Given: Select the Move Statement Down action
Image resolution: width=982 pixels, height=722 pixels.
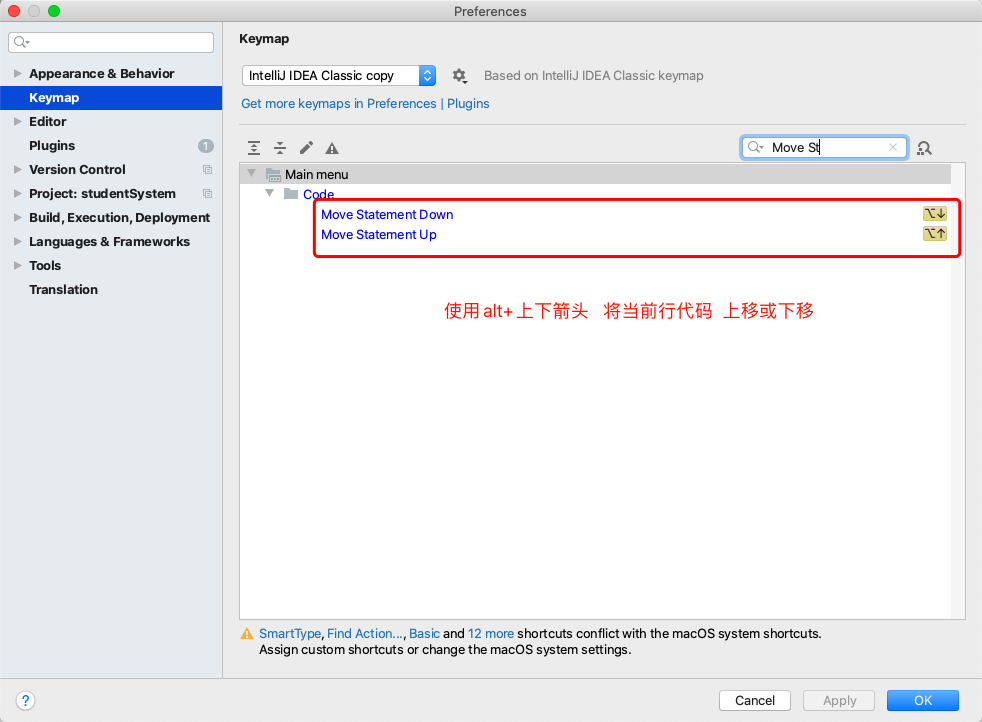Looking at the screenshot, I should click(387, 215).
